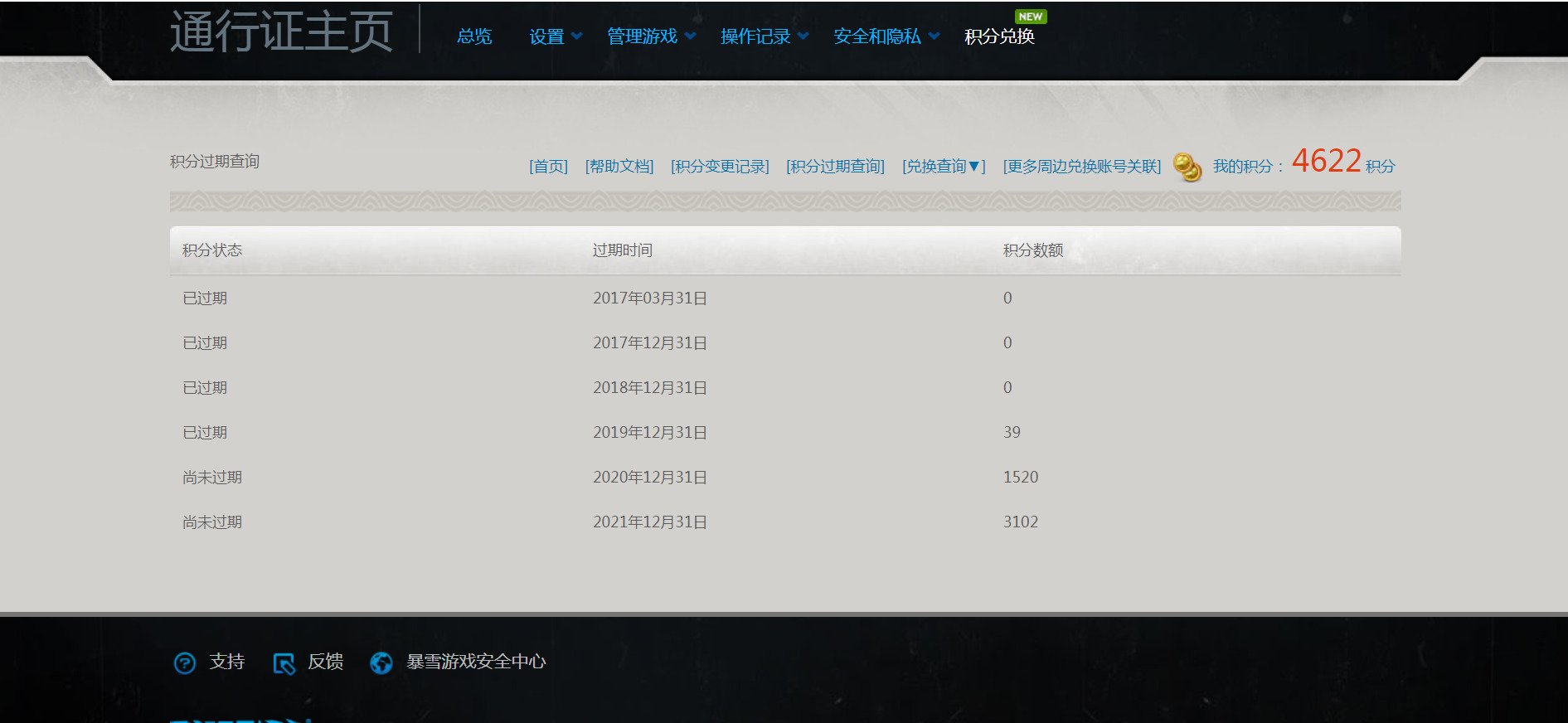Expand the 兑换查询 dropdown link
The image size is (1568, 723).
(x=943, y=167)
